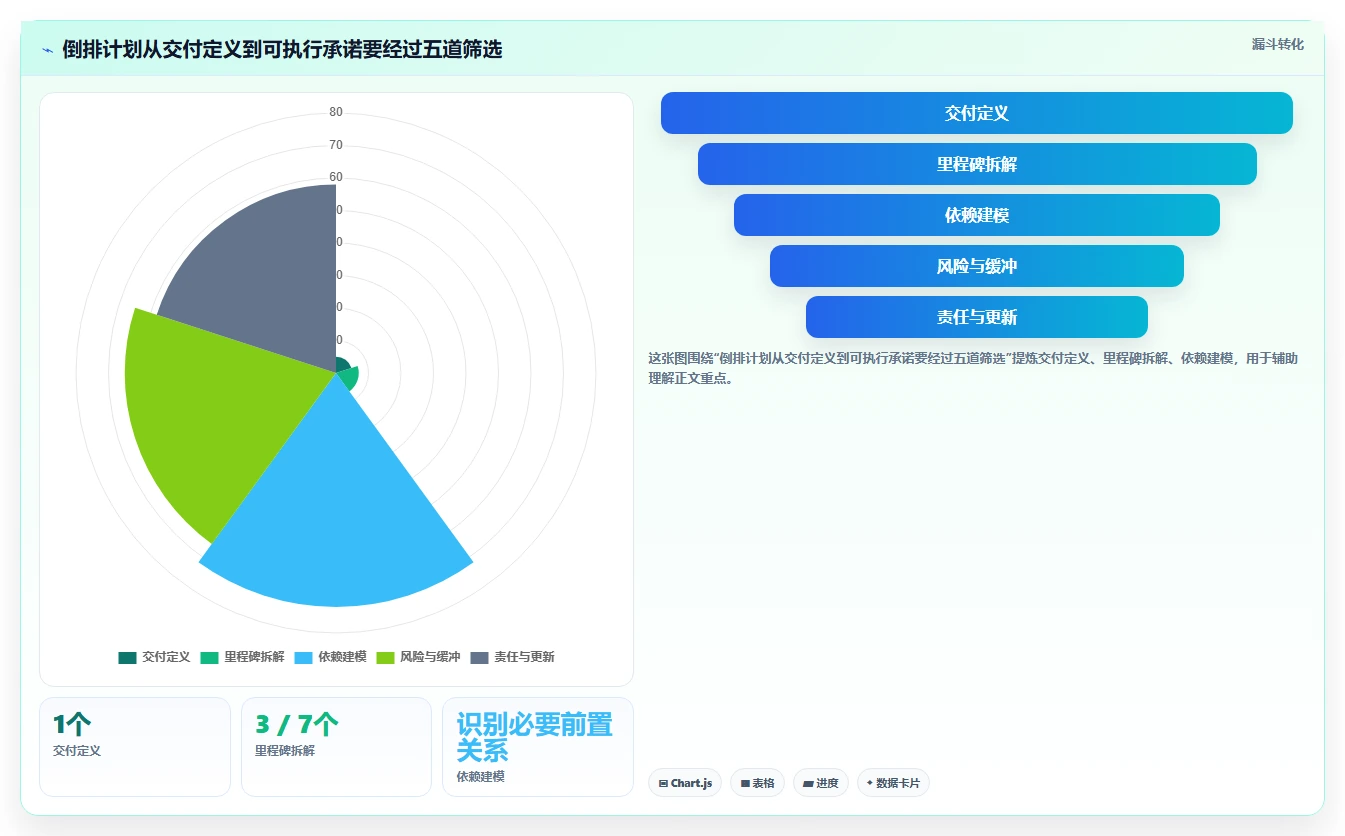Click legend text 依赖建模
This screenshot has width=1345, height=836.
[x=342, y=657]
